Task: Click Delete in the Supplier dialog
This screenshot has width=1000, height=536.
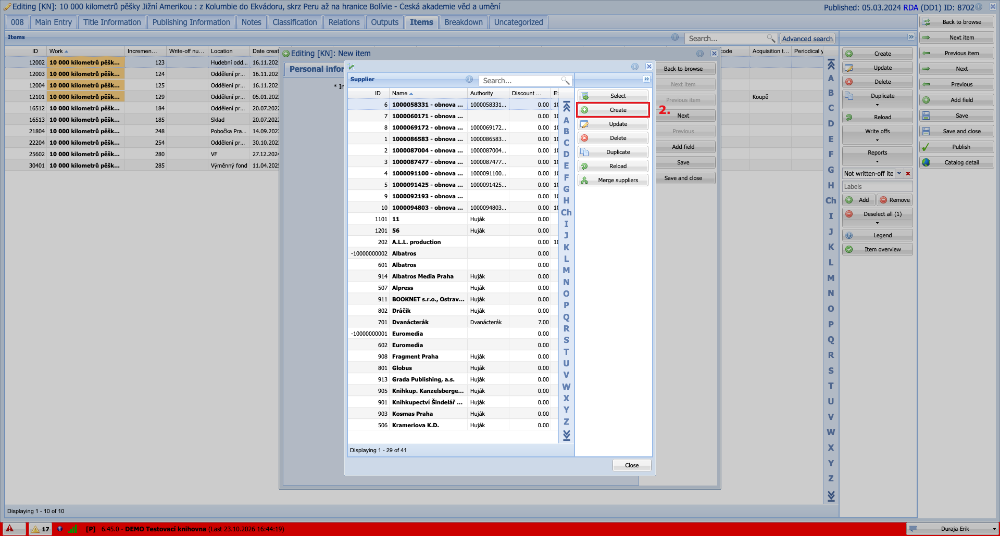Action: pos(613,138)
